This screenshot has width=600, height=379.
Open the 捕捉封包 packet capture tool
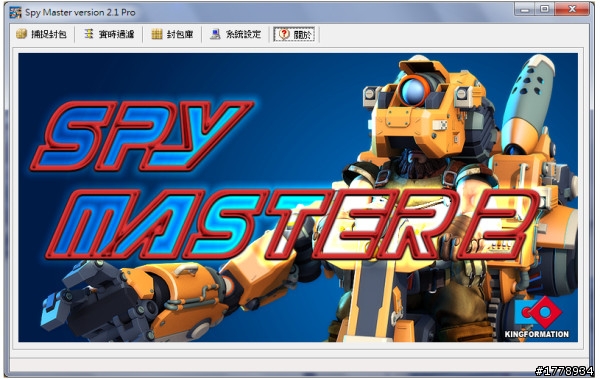(41, 34)
